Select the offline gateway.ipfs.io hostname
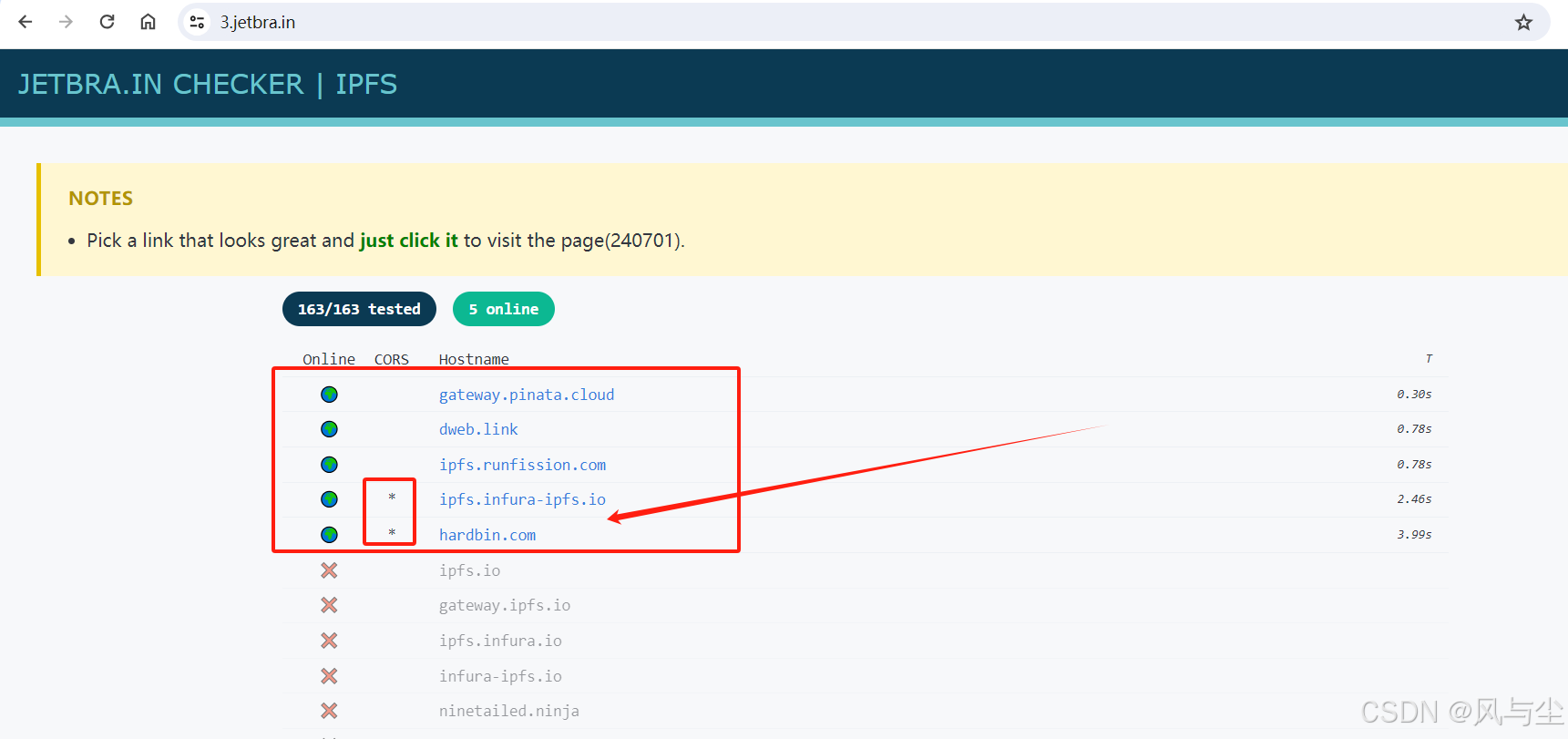The width and height of the screenshot is (1568, 739). point(505,605)
